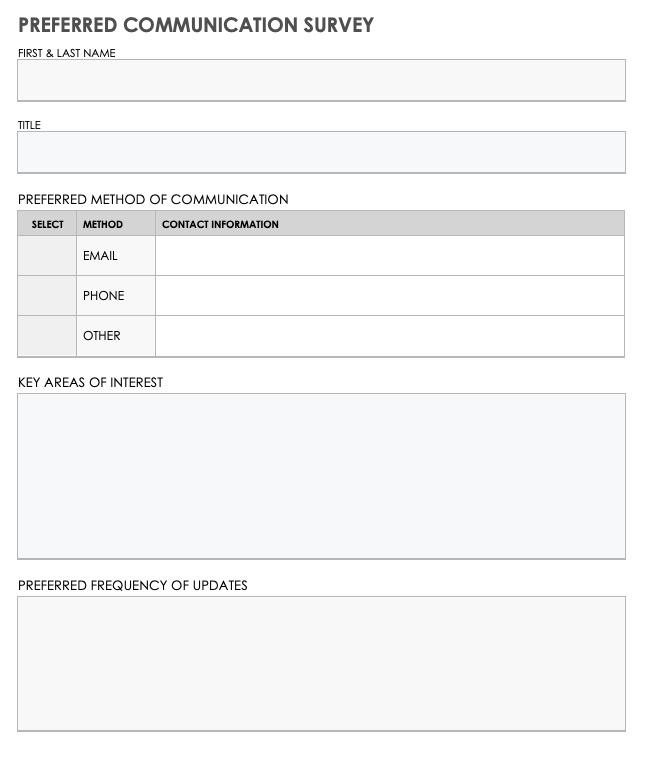Click the Preferred Communication Survey heading
The image size is (646, 762).
pyautogui.click(x=196, y=25)
